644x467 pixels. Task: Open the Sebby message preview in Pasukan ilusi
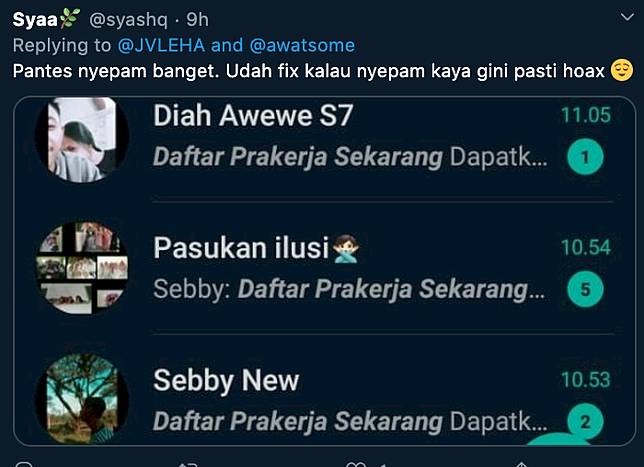(x=350, y=289)
